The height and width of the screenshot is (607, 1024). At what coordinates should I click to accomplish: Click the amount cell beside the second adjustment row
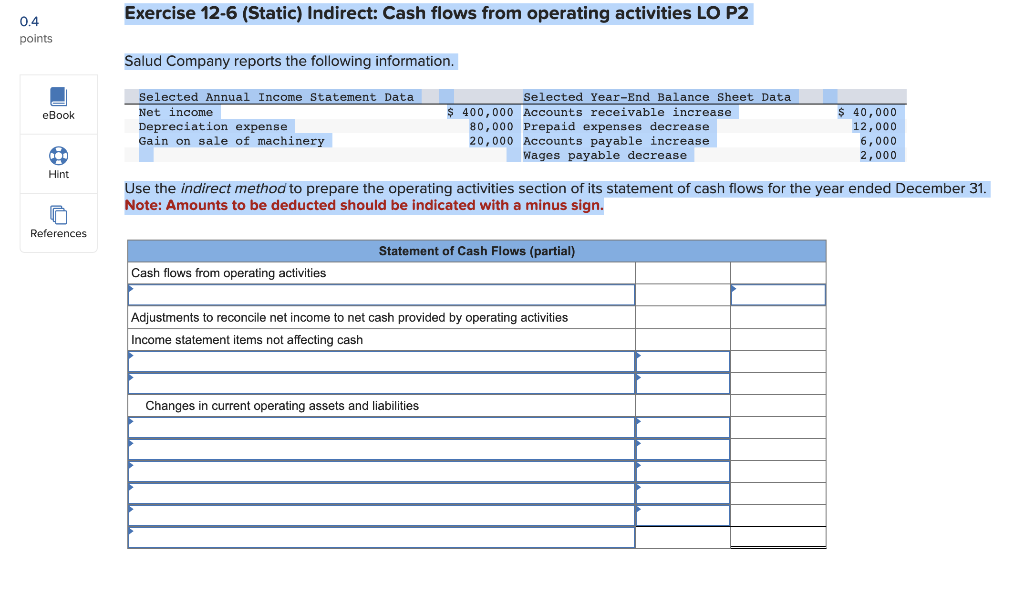[682, 383]
